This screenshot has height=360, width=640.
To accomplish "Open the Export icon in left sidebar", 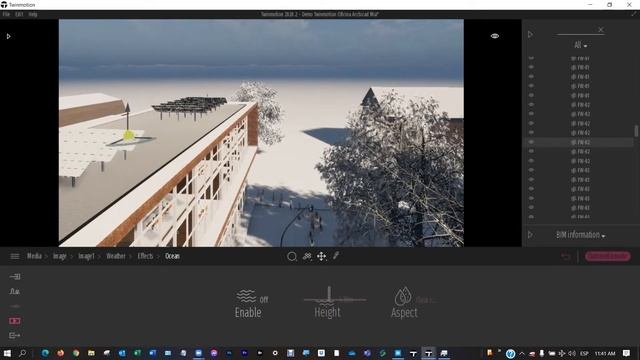I will pos(15,336).
